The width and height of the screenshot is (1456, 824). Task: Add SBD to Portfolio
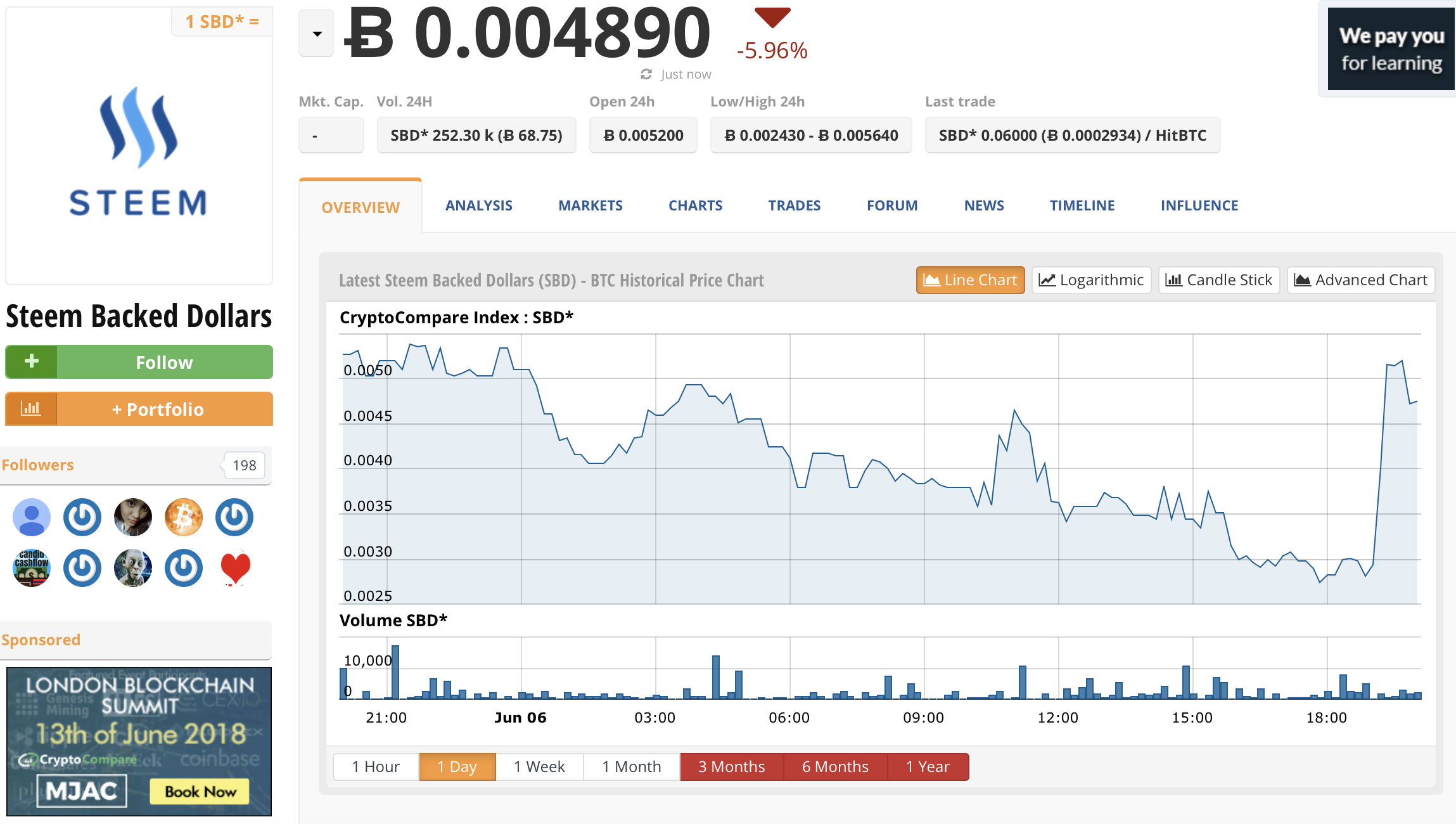tap(139, 409)
